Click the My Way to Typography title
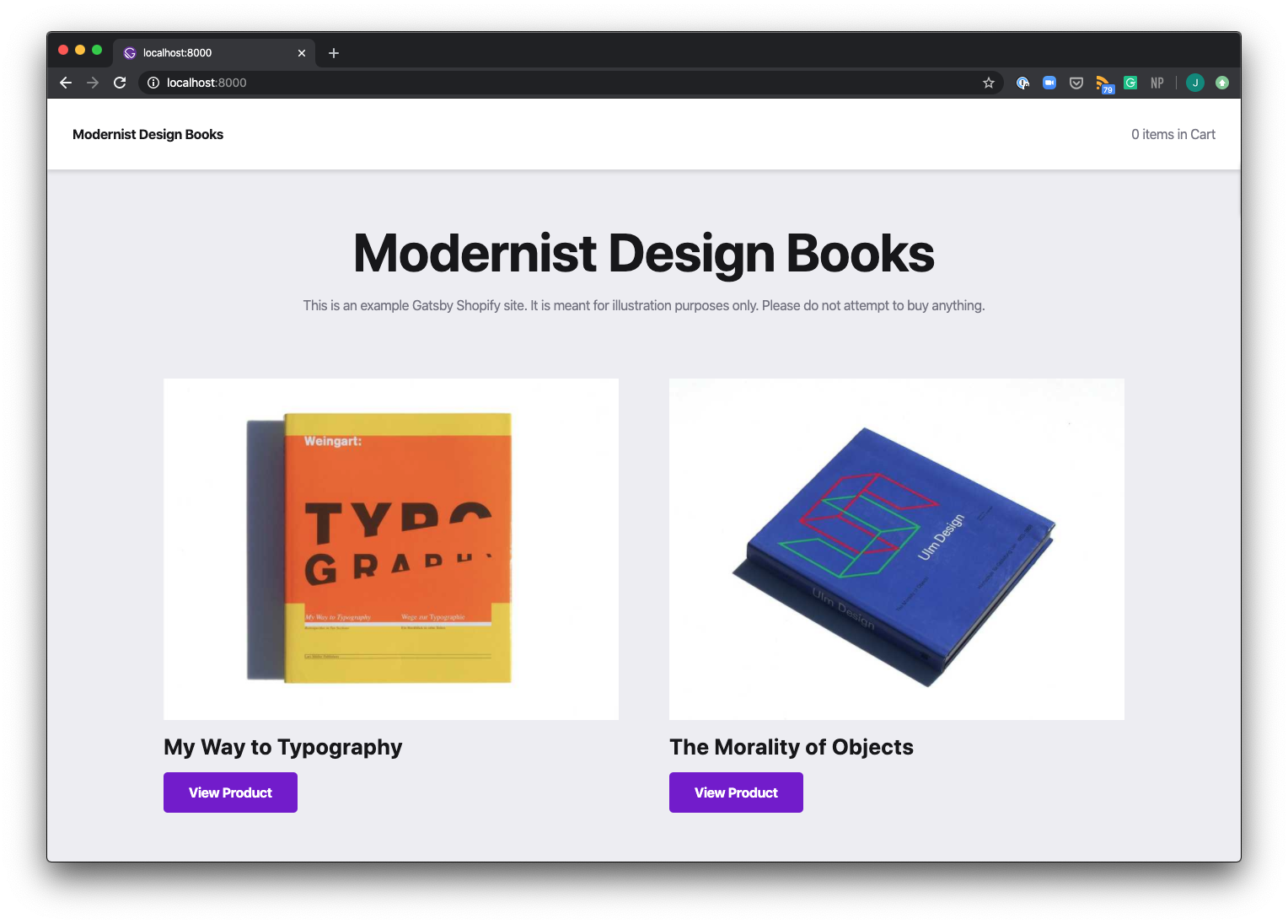The height and width of the screenshot is (924, 1288). tap(283, 748)
